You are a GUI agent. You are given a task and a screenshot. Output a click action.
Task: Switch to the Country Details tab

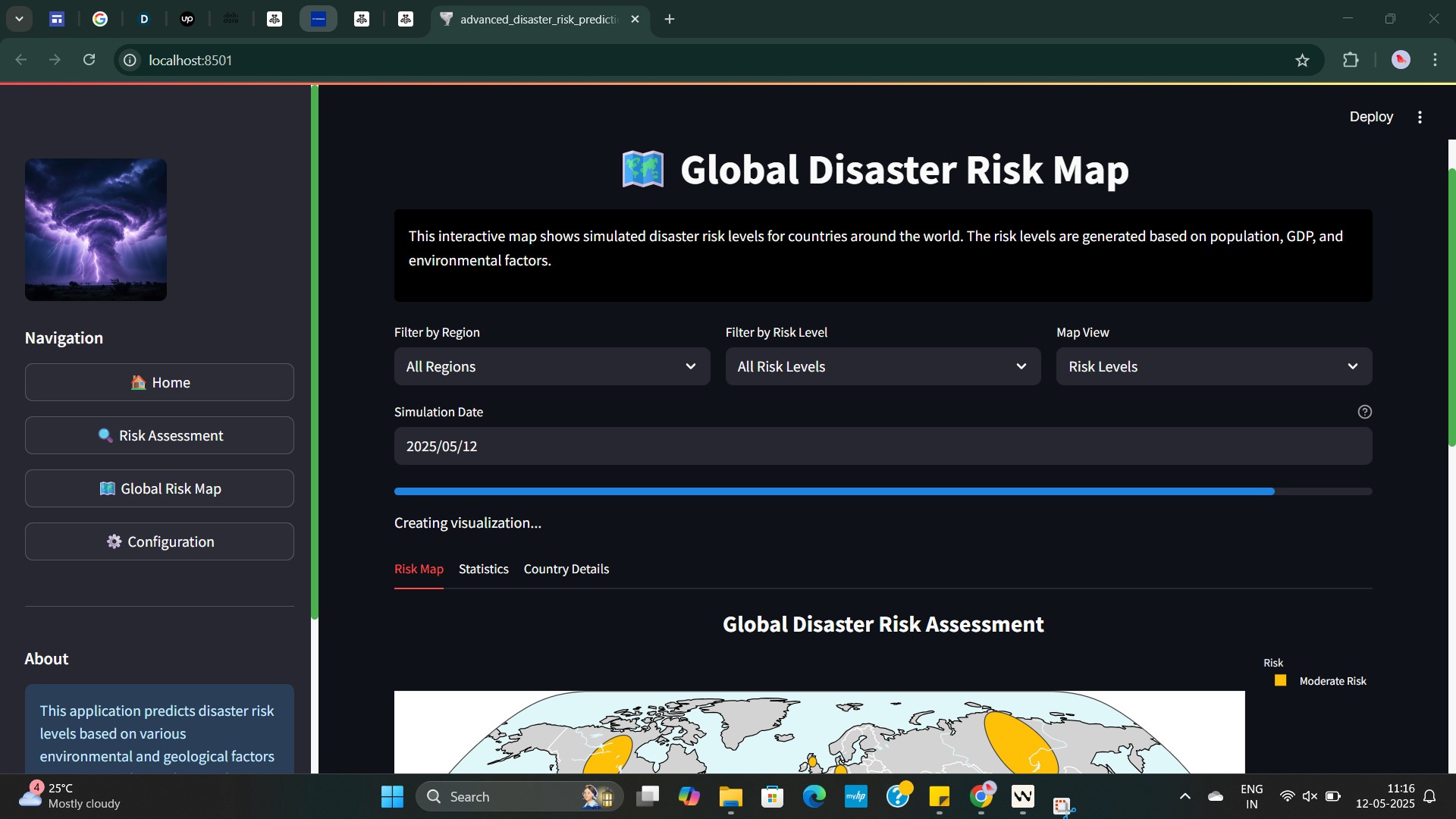566,569
